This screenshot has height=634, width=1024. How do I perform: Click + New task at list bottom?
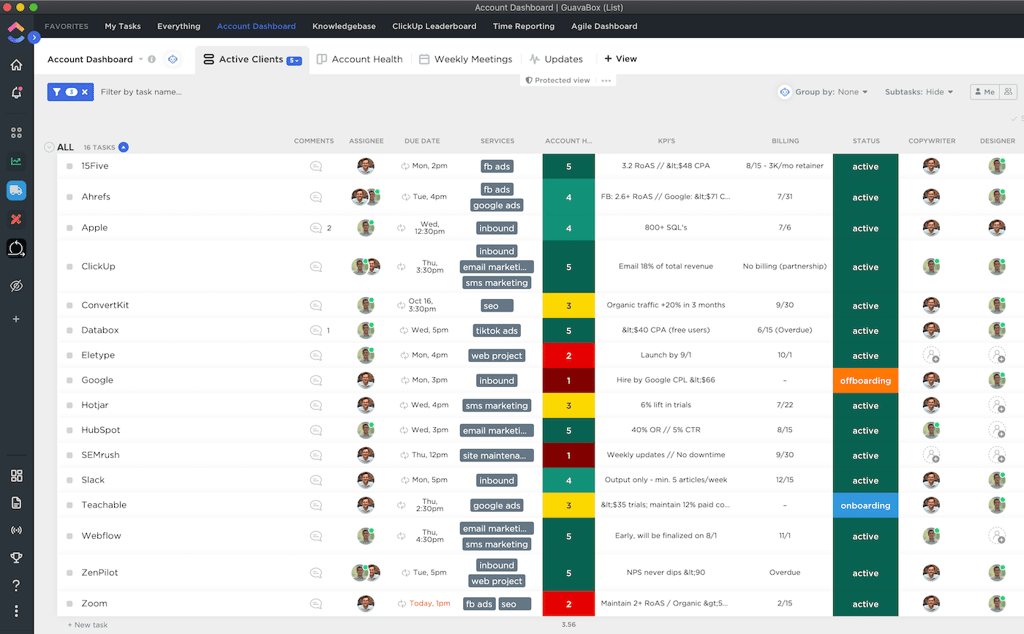click(x=88, y=625)
